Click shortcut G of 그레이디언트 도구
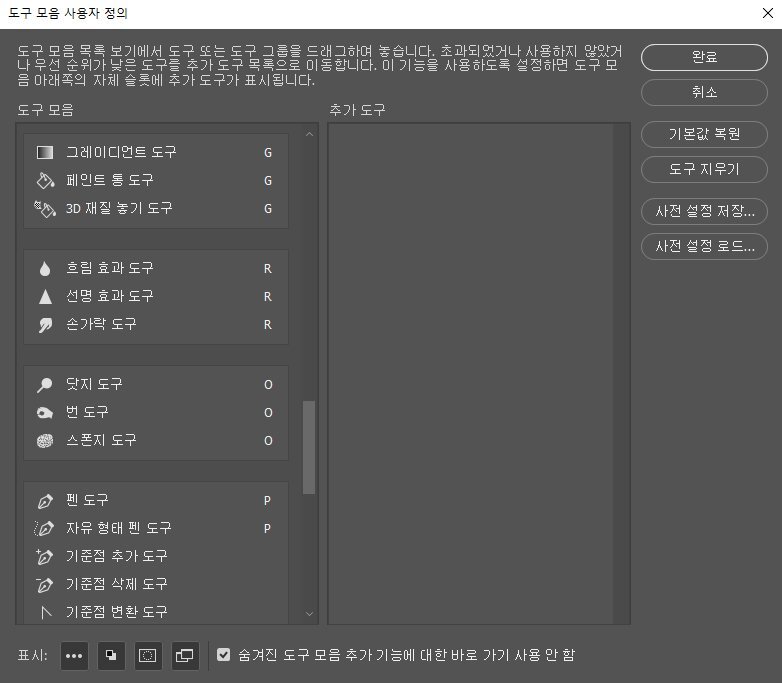This screenshot has width=782, height=683. [268, 153]
